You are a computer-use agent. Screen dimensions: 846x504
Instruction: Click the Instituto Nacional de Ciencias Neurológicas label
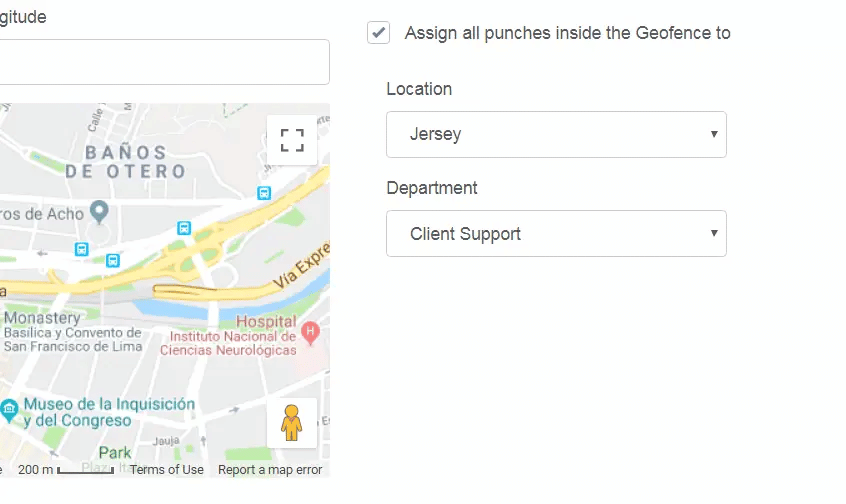point(228,343)
